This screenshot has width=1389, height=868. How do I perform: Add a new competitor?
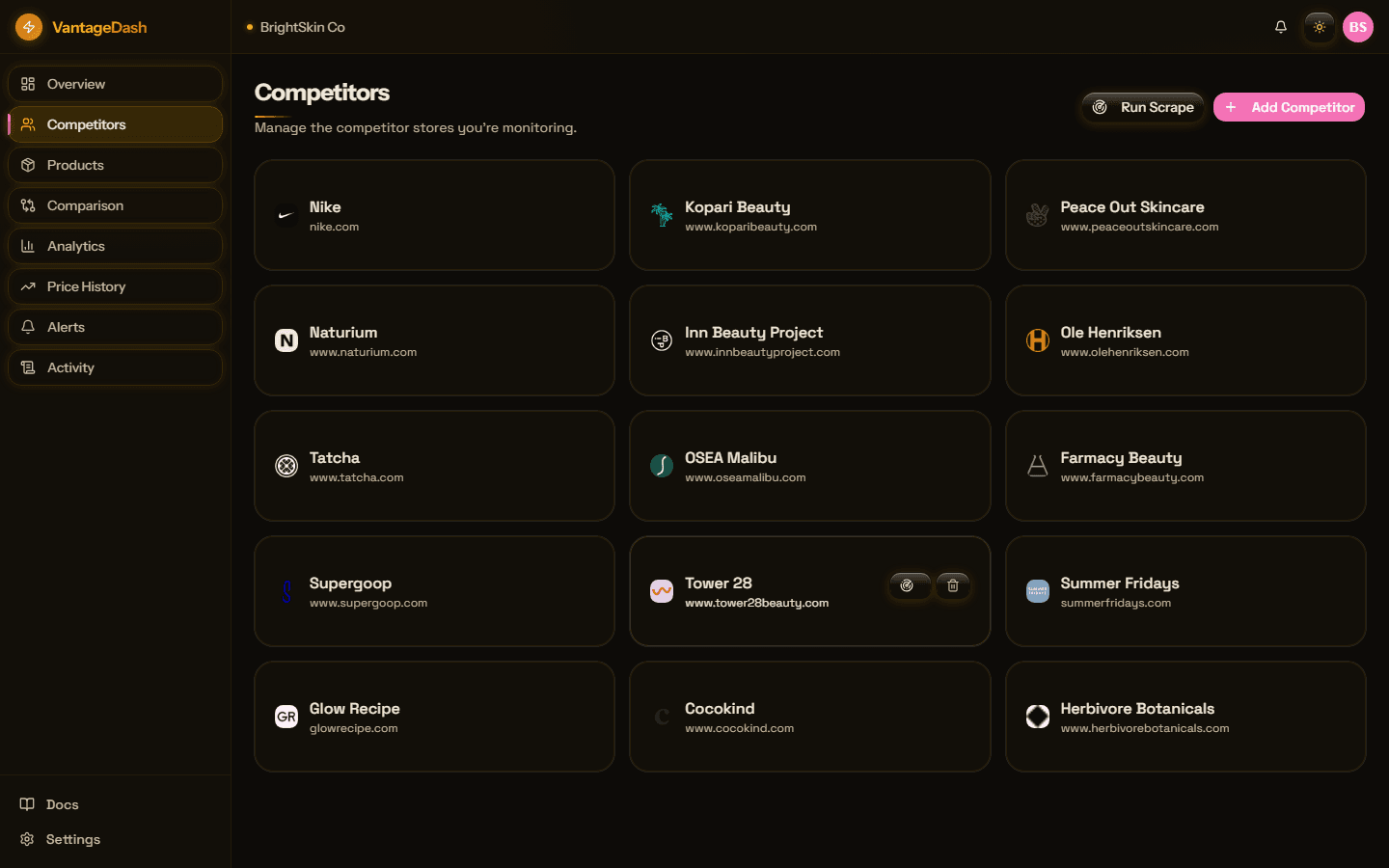tap(1289, 107)
